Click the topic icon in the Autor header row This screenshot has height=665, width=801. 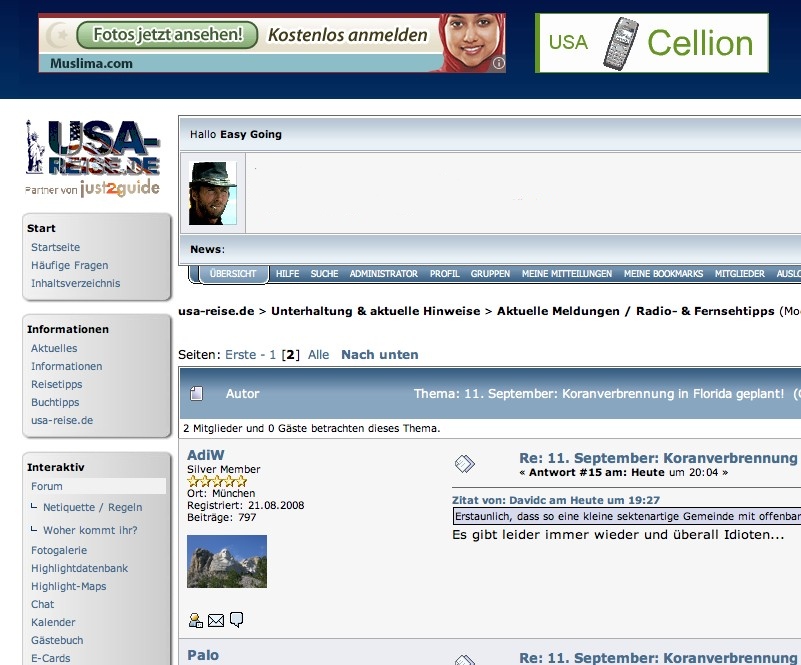tap(197, 394)
